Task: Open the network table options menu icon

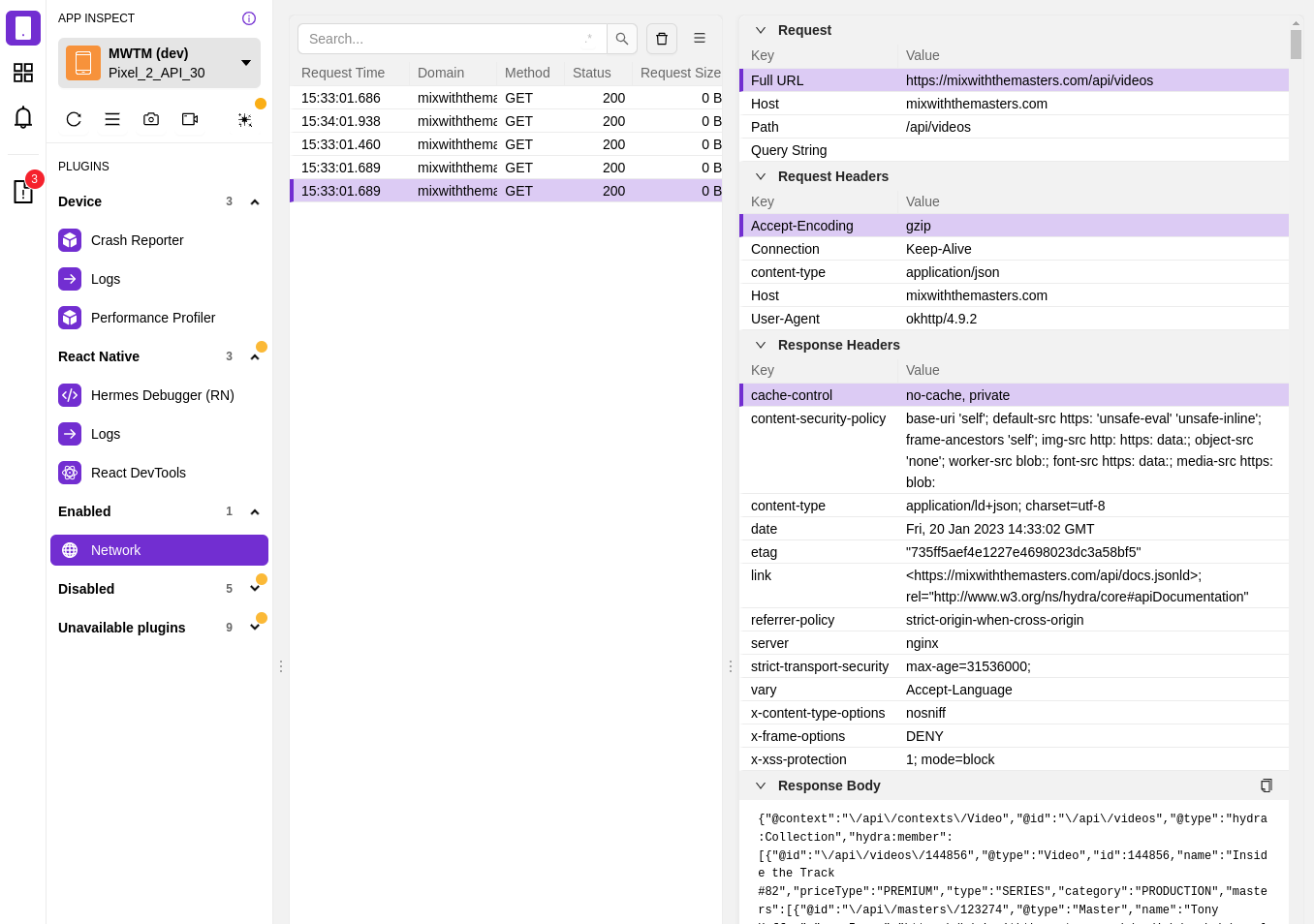Action: coord(700,39)
